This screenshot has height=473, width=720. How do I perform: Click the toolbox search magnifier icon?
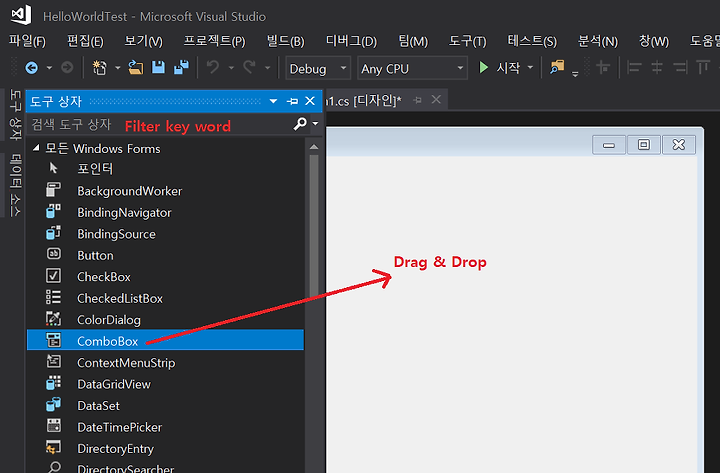tap(300, 124)
